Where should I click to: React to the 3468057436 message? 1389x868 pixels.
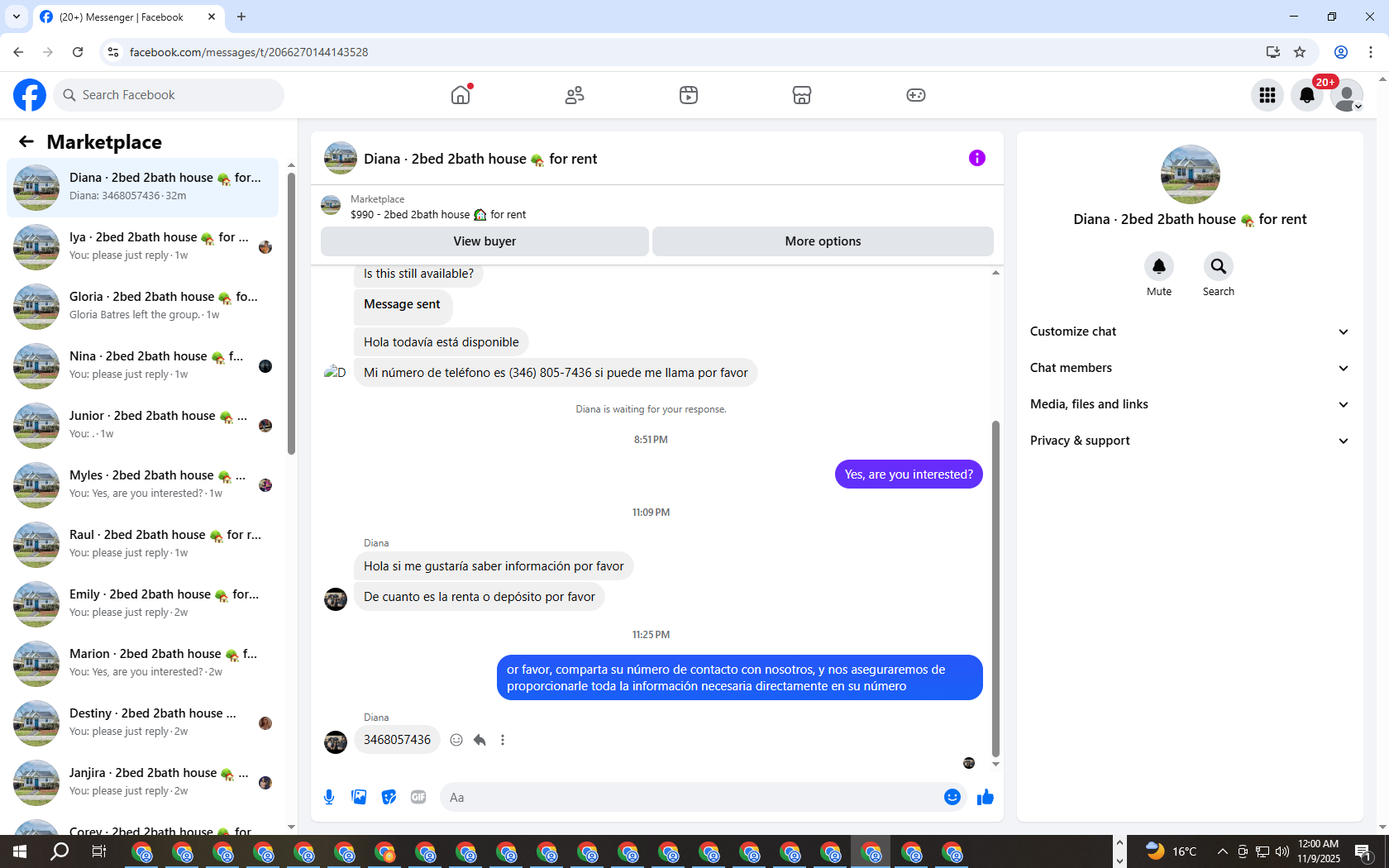(x=456, y=740)
